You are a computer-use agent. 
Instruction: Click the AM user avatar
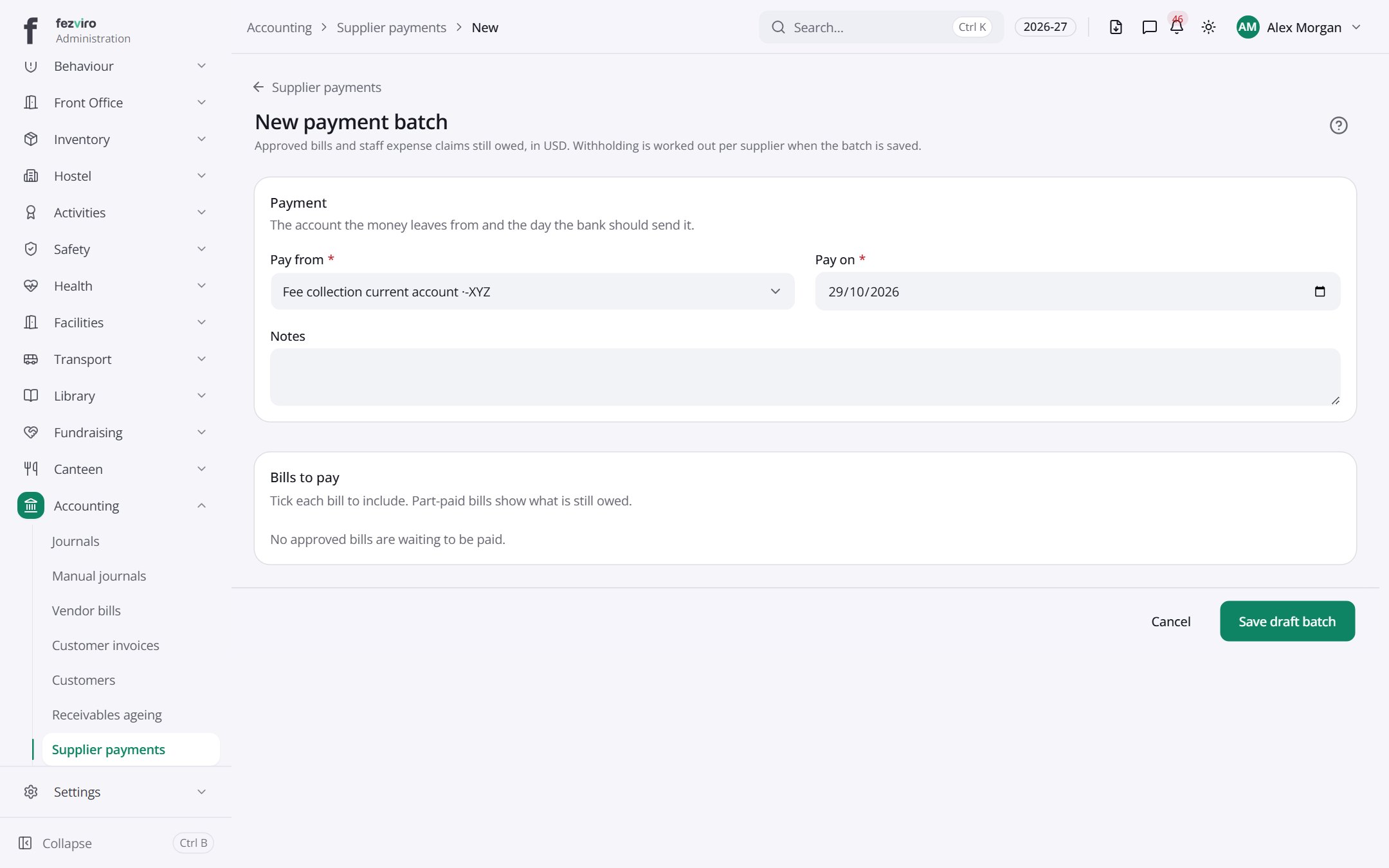pos(1248,27)
